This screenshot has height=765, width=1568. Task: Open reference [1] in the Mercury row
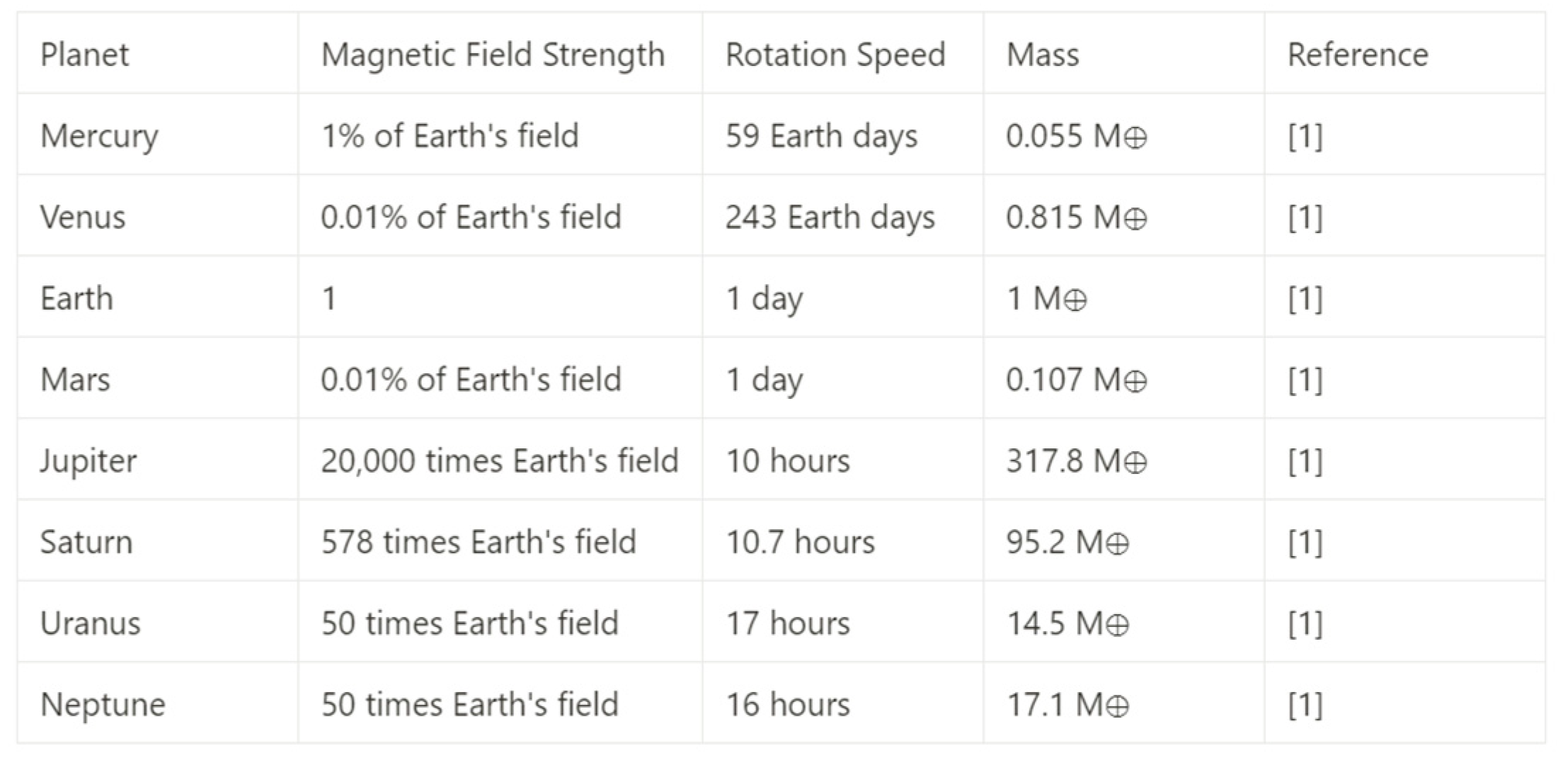pyautogui.click(x=1305, y=136)
